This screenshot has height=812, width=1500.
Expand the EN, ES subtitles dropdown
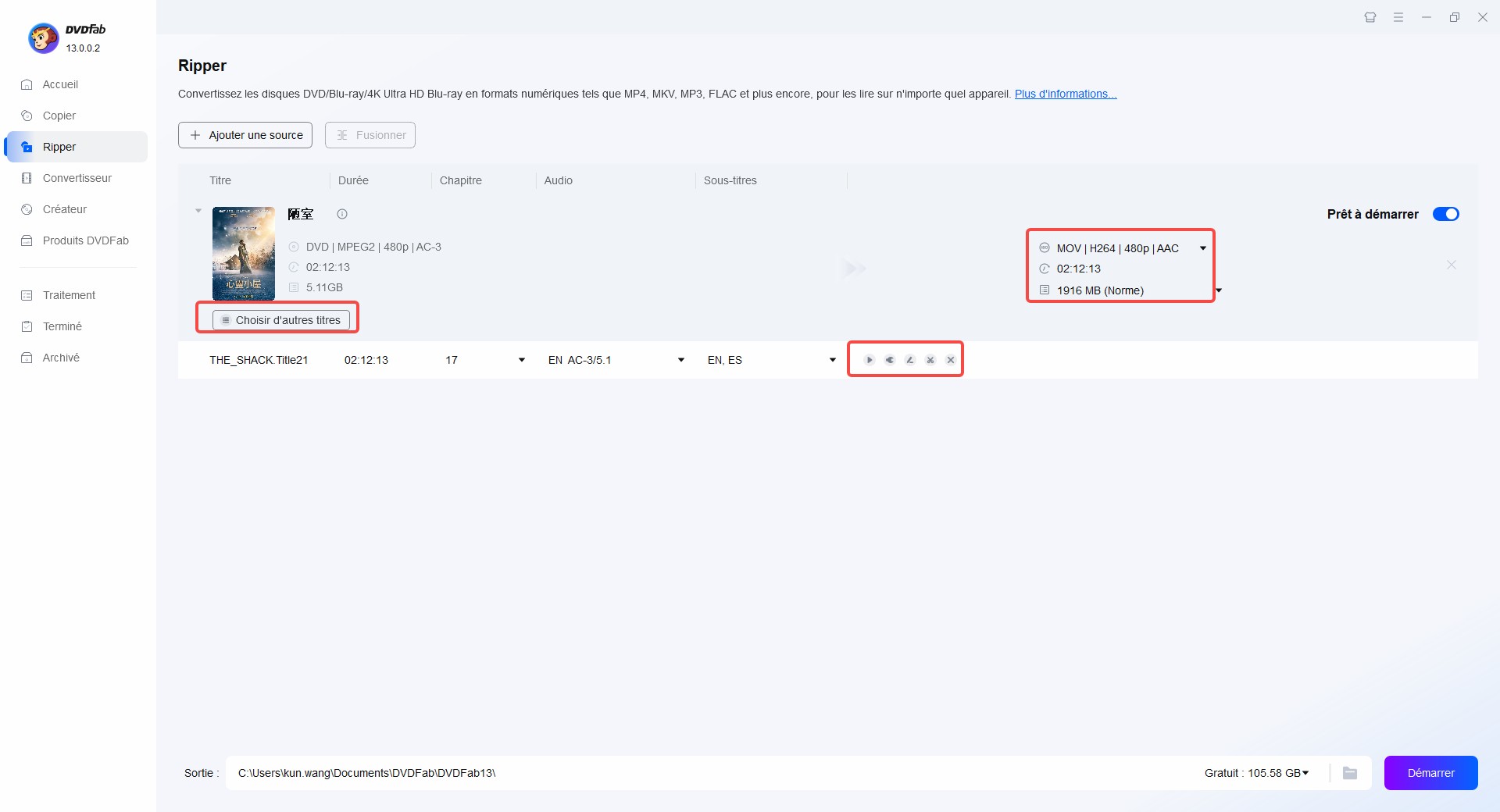[x=833, y=360]
